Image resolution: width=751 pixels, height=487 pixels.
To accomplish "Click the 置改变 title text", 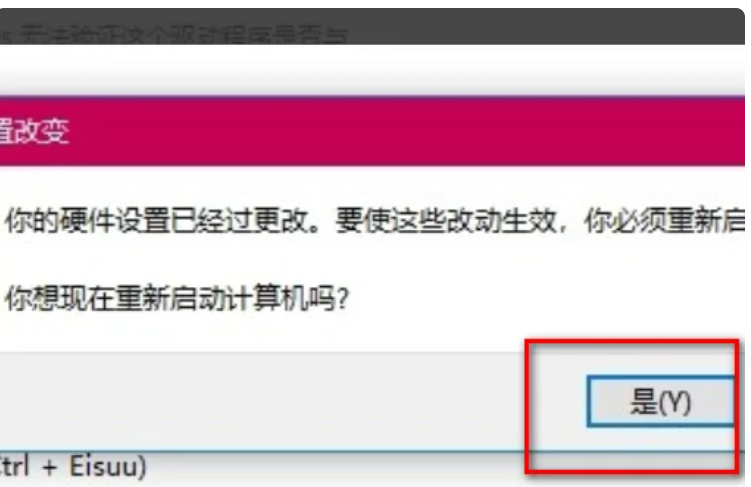I will pos(34,131).
